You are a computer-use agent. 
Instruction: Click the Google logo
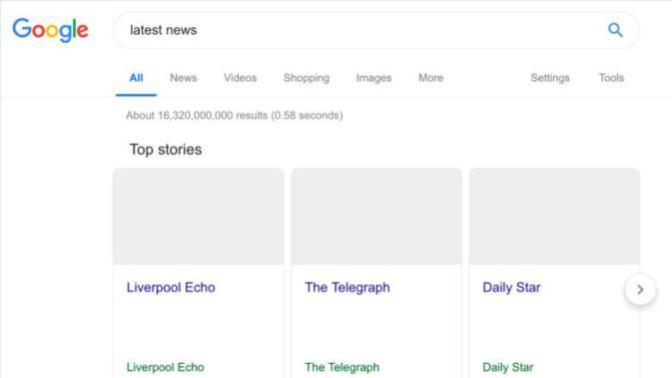[50, 30]
